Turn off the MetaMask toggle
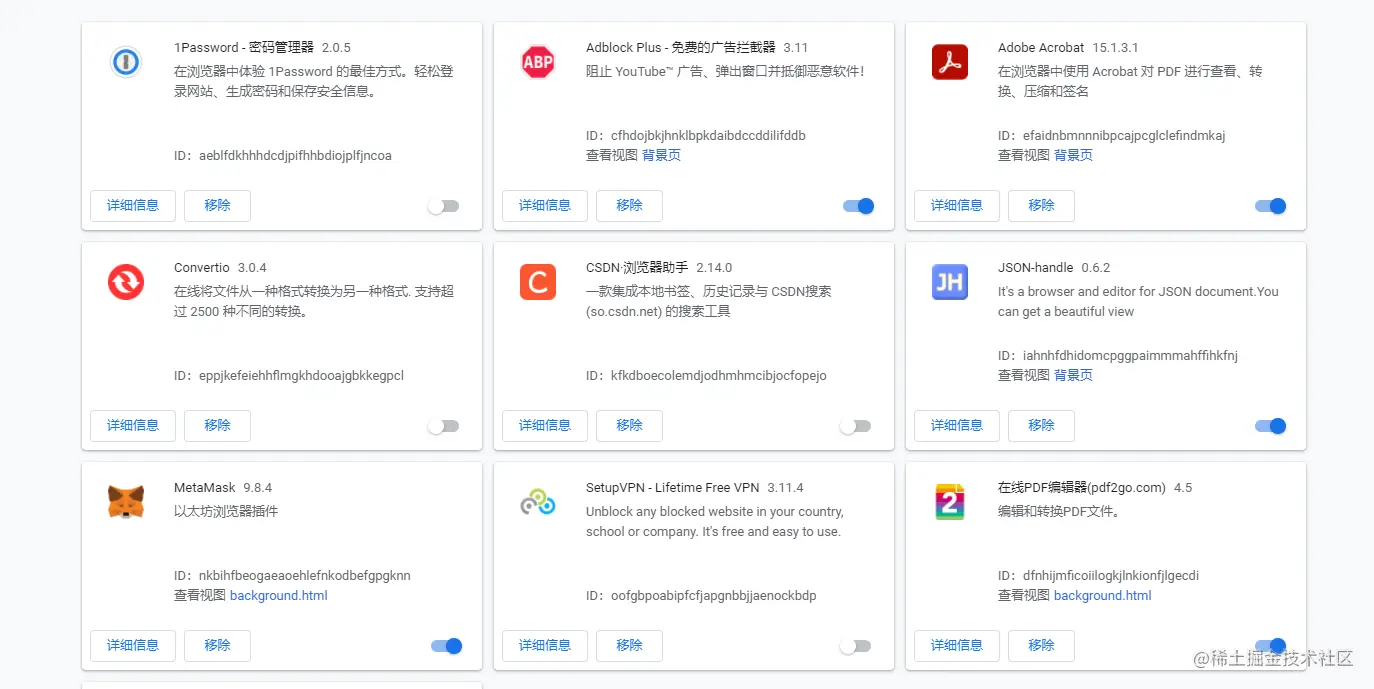 [x=447, y=646]
